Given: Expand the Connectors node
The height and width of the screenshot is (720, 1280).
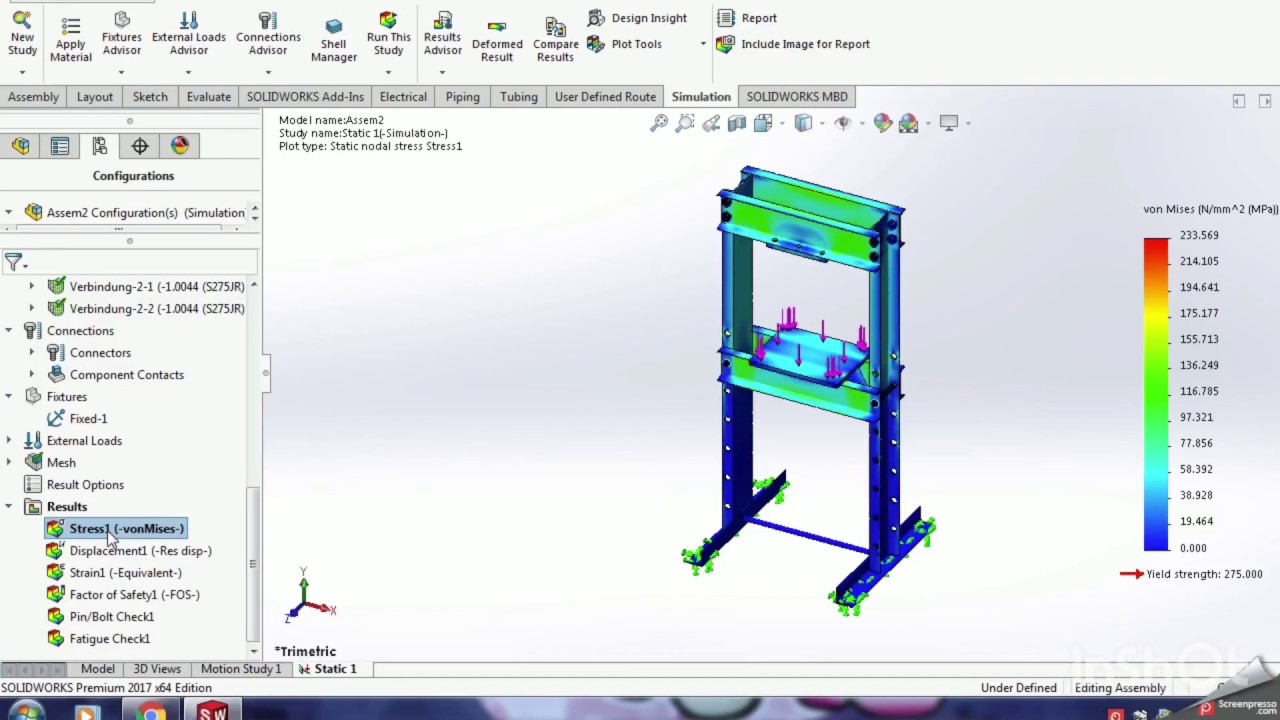Looking at the screenshot, I should tap(31, 353).
